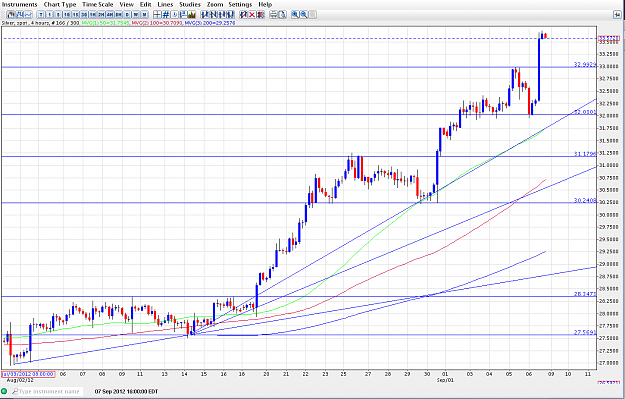Switch to 15 minute time scale
625x399 pixels.
click(x=75, y=15)
